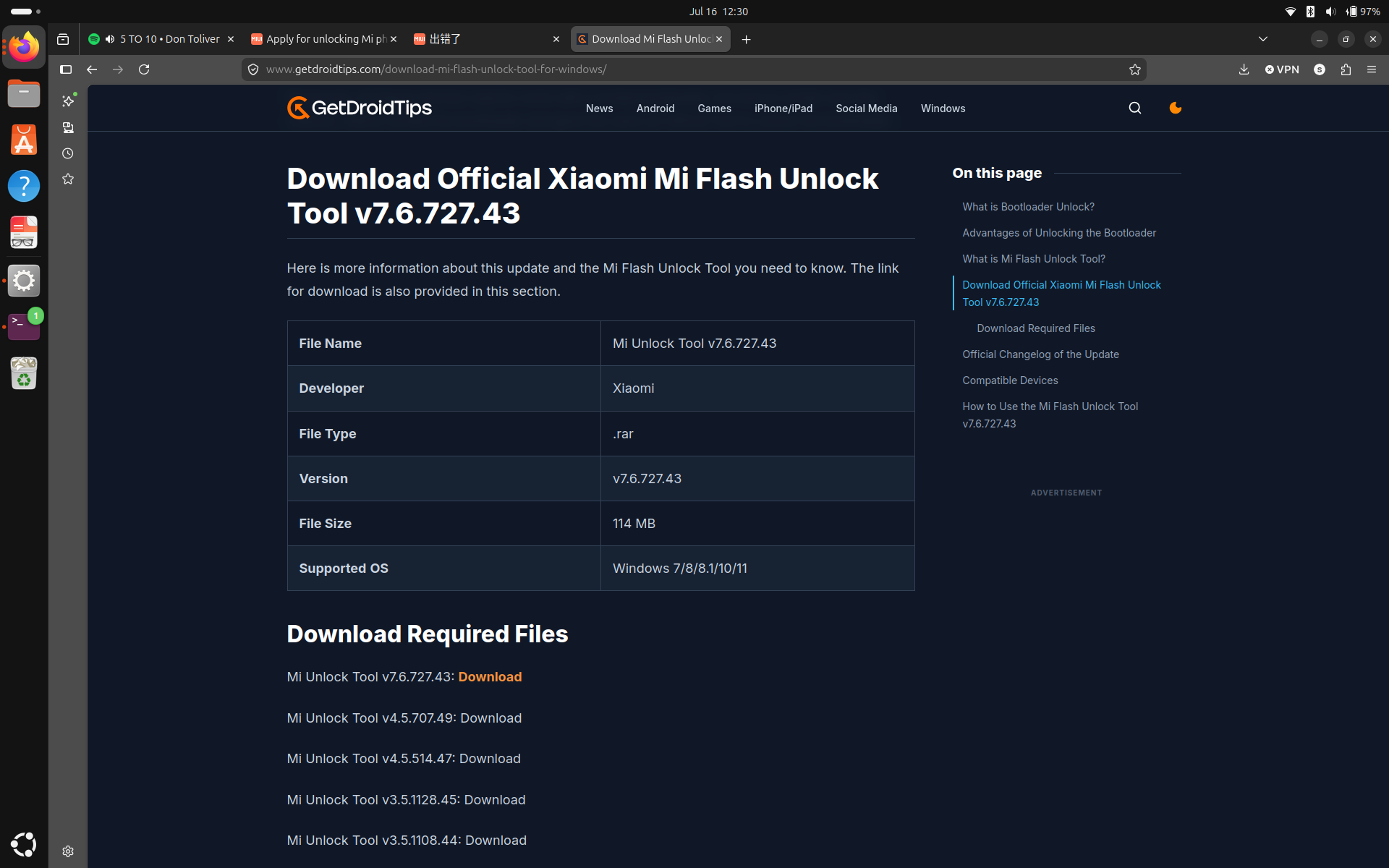
Task: Select the 114 MB file size cell
Action: [x=757, y=524]
